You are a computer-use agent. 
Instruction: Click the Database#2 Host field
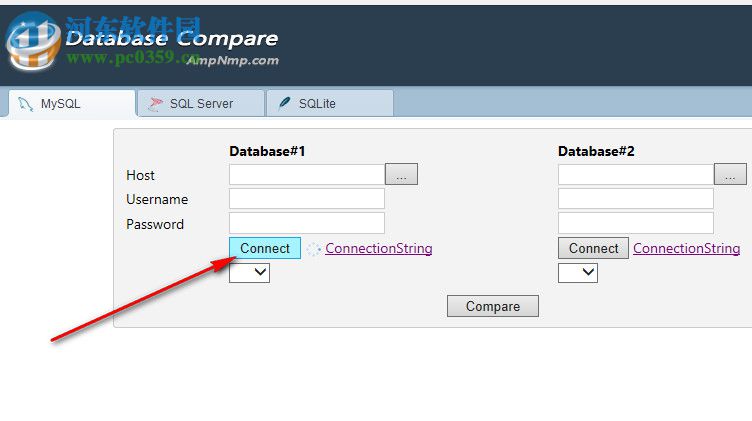click(x=635, y=175)
